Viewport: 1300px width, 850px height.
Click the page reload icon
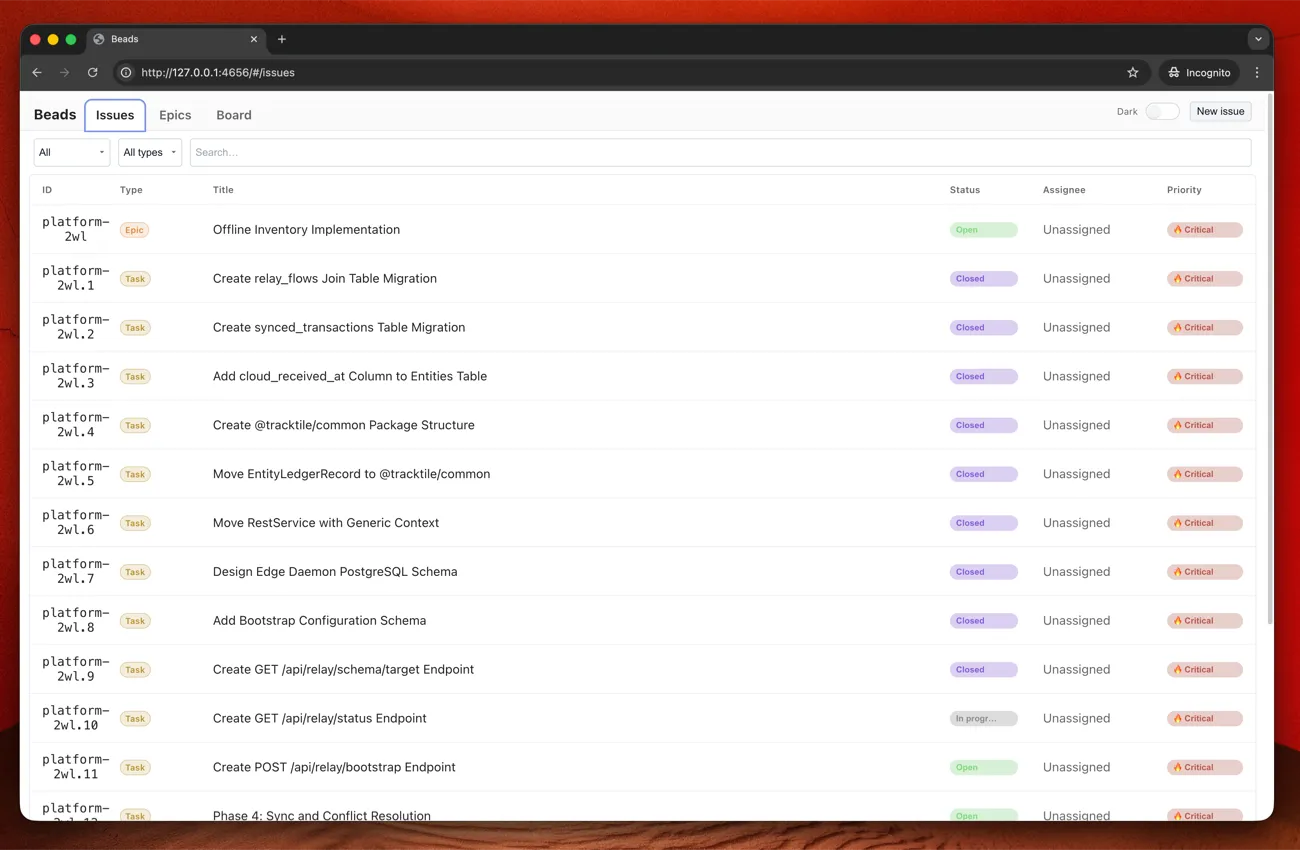pyautogui.click(x=92, y=72)
